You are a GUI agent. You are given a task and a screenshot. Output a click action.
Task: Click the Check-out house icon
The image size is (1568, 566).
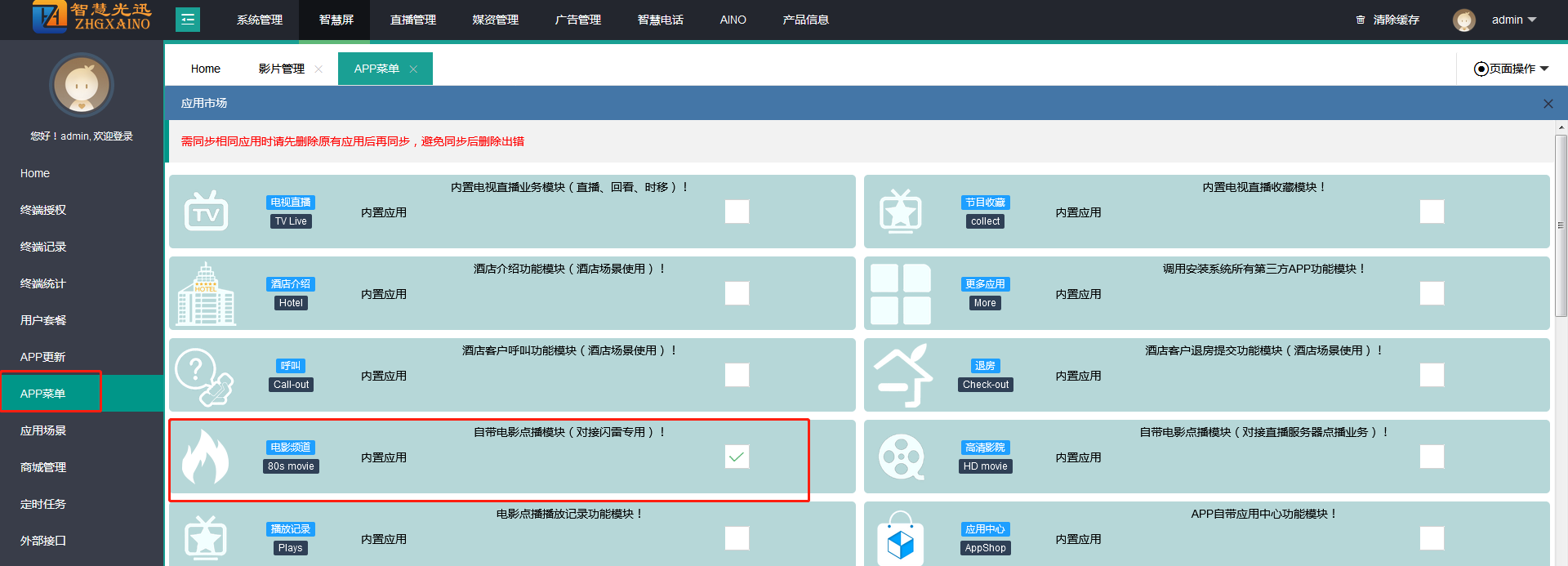point(902,376)
